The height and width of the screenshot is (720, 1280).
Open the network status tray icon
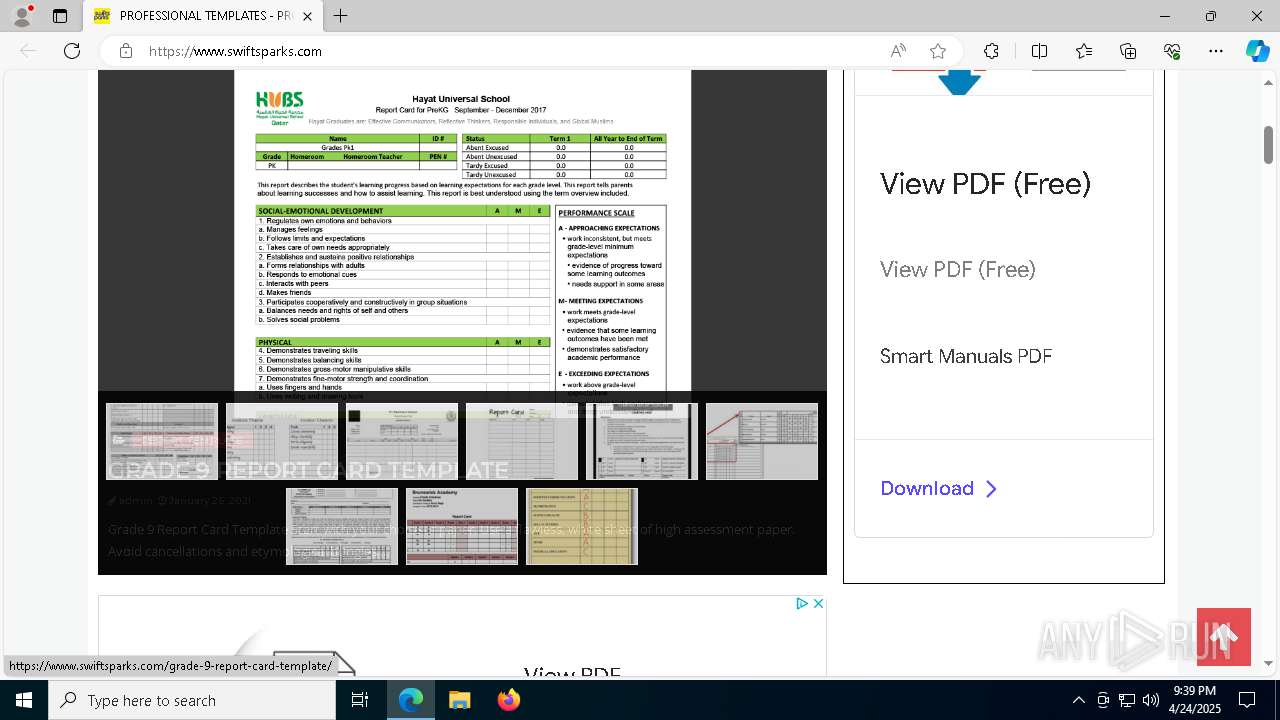[x=1127, y=700]
